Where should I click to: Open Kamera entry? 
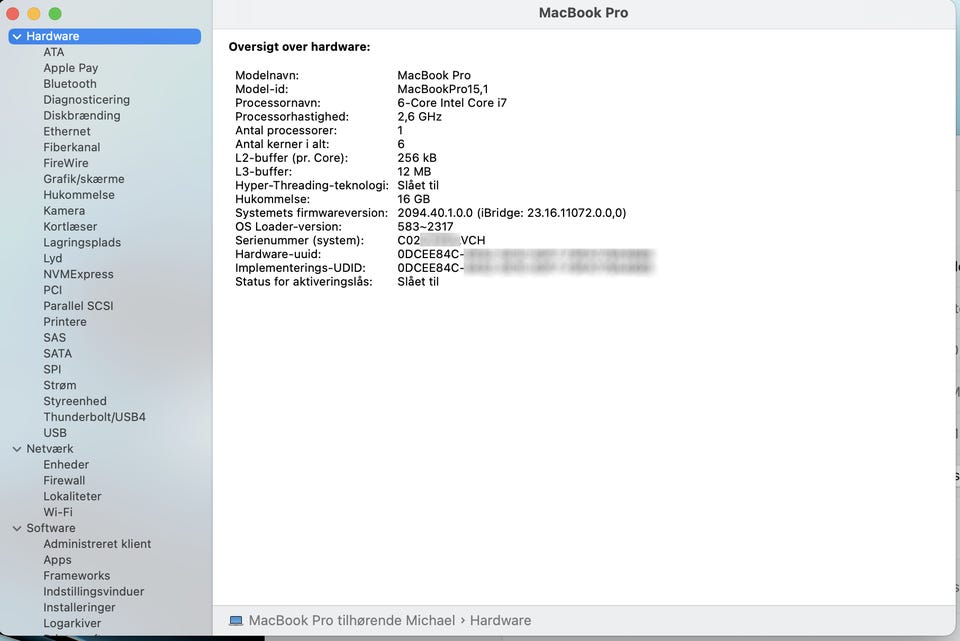click(x=64, y=211)
